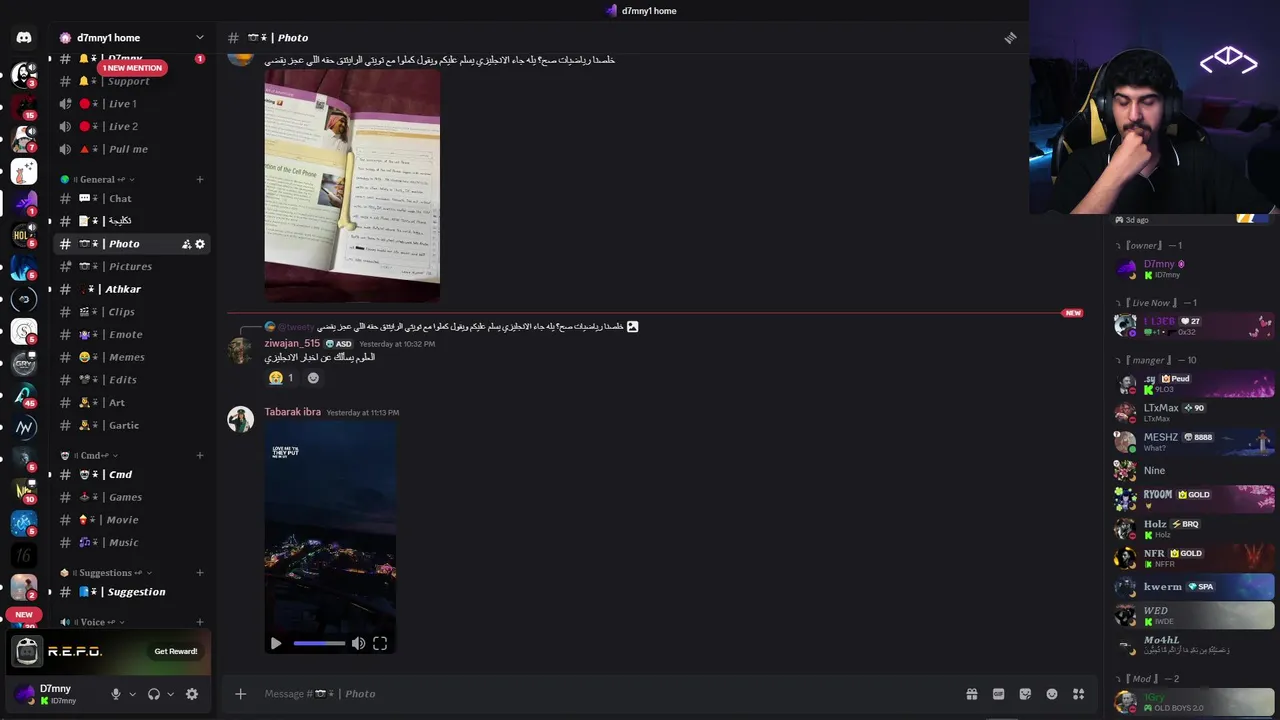
Task: Open member MESHZ in members list
Action: (x=1194, y=441)
